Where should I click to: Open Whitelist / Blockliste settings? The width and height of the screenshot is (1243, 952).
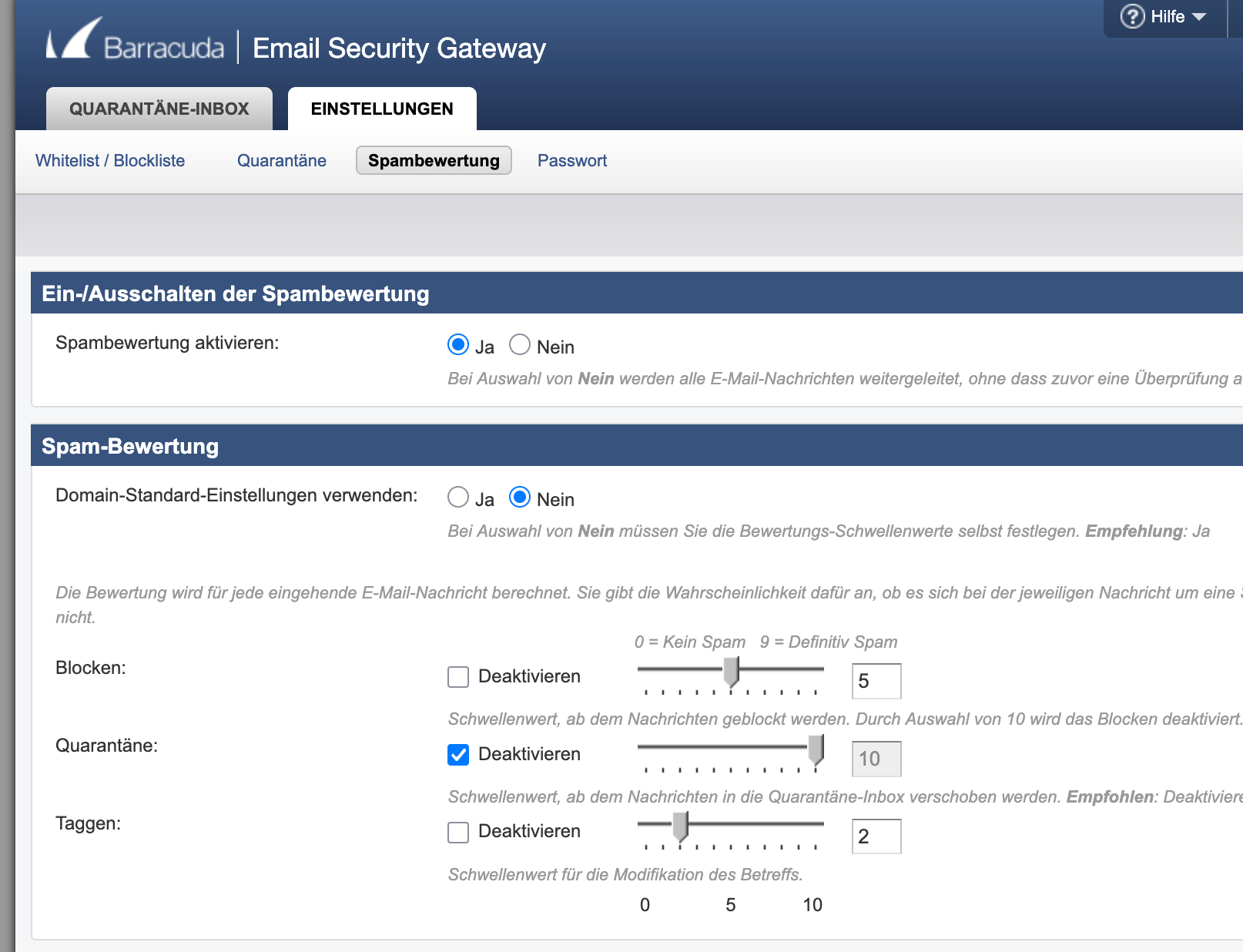[110, 161]
